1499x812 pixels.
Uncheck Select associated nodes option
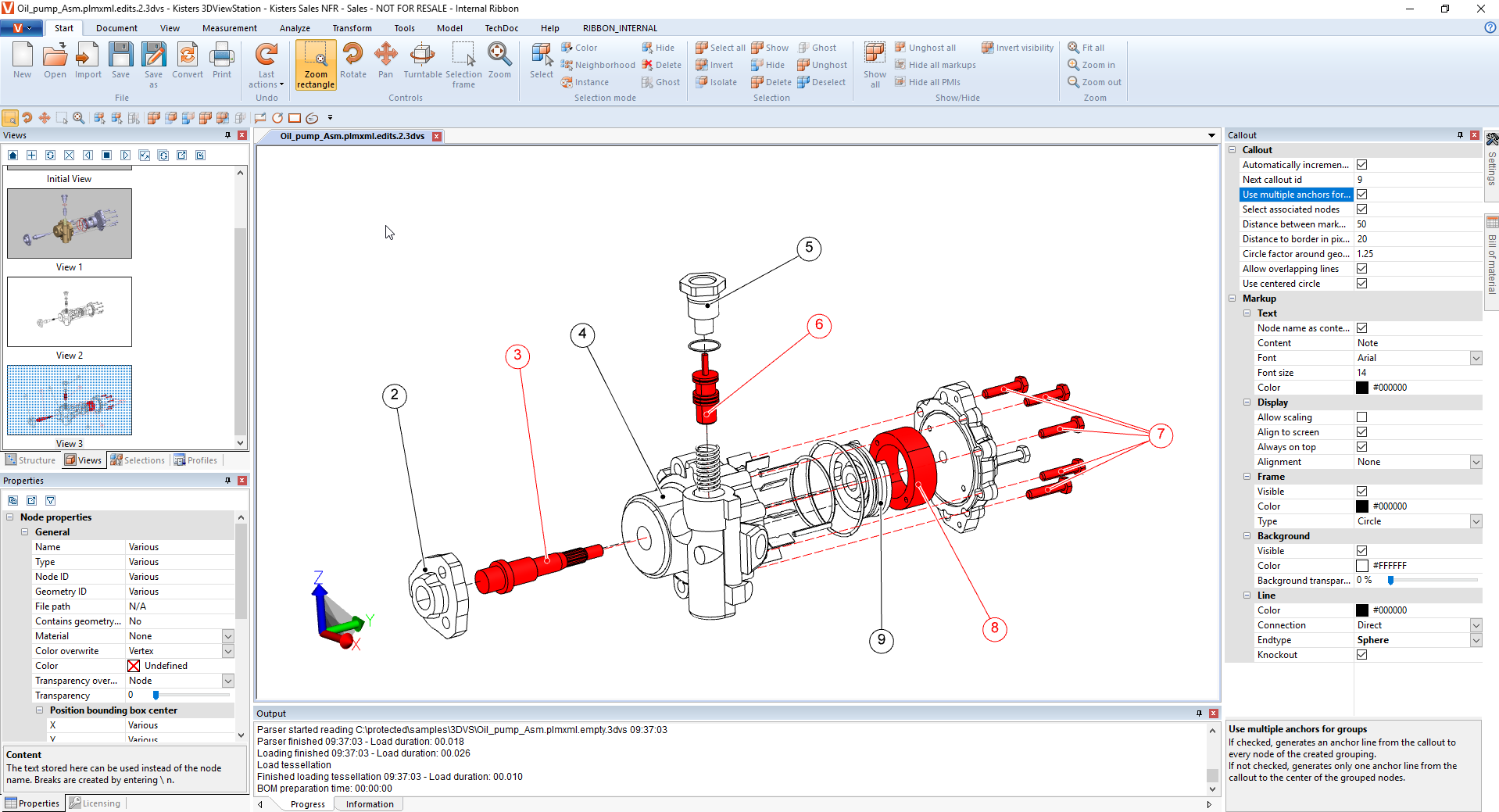pos(1362,209)
